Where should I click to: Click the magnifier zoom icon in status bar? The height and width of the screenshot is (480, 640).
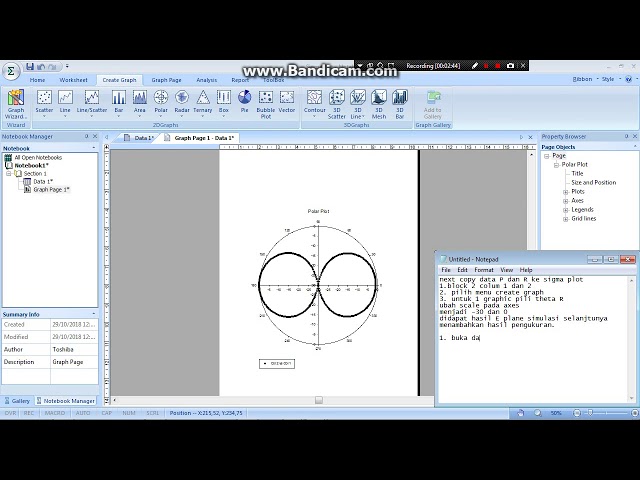538,413
